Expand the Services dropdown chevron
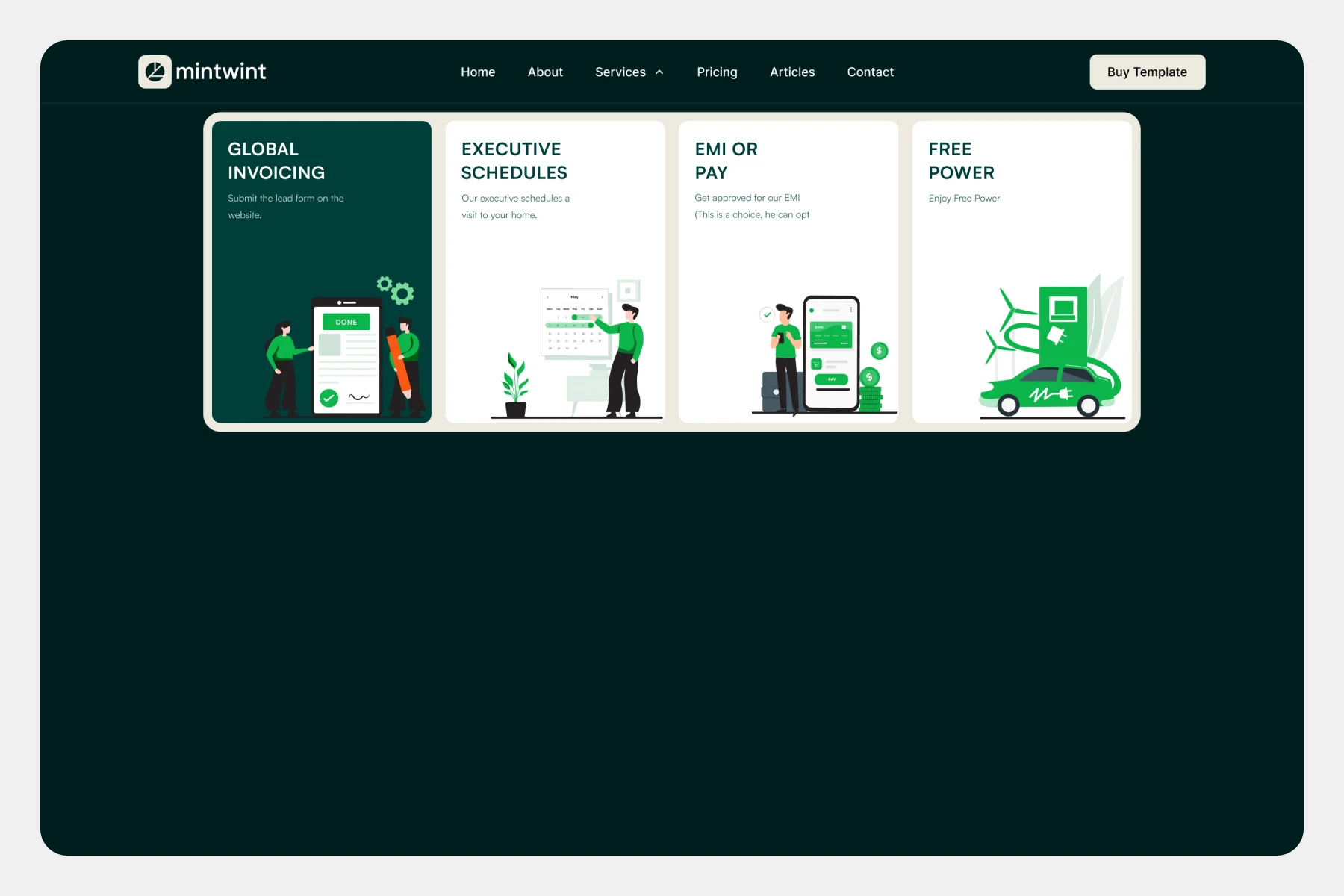The height and width of the screenshot is (896, 1344). tap(659, 72)
